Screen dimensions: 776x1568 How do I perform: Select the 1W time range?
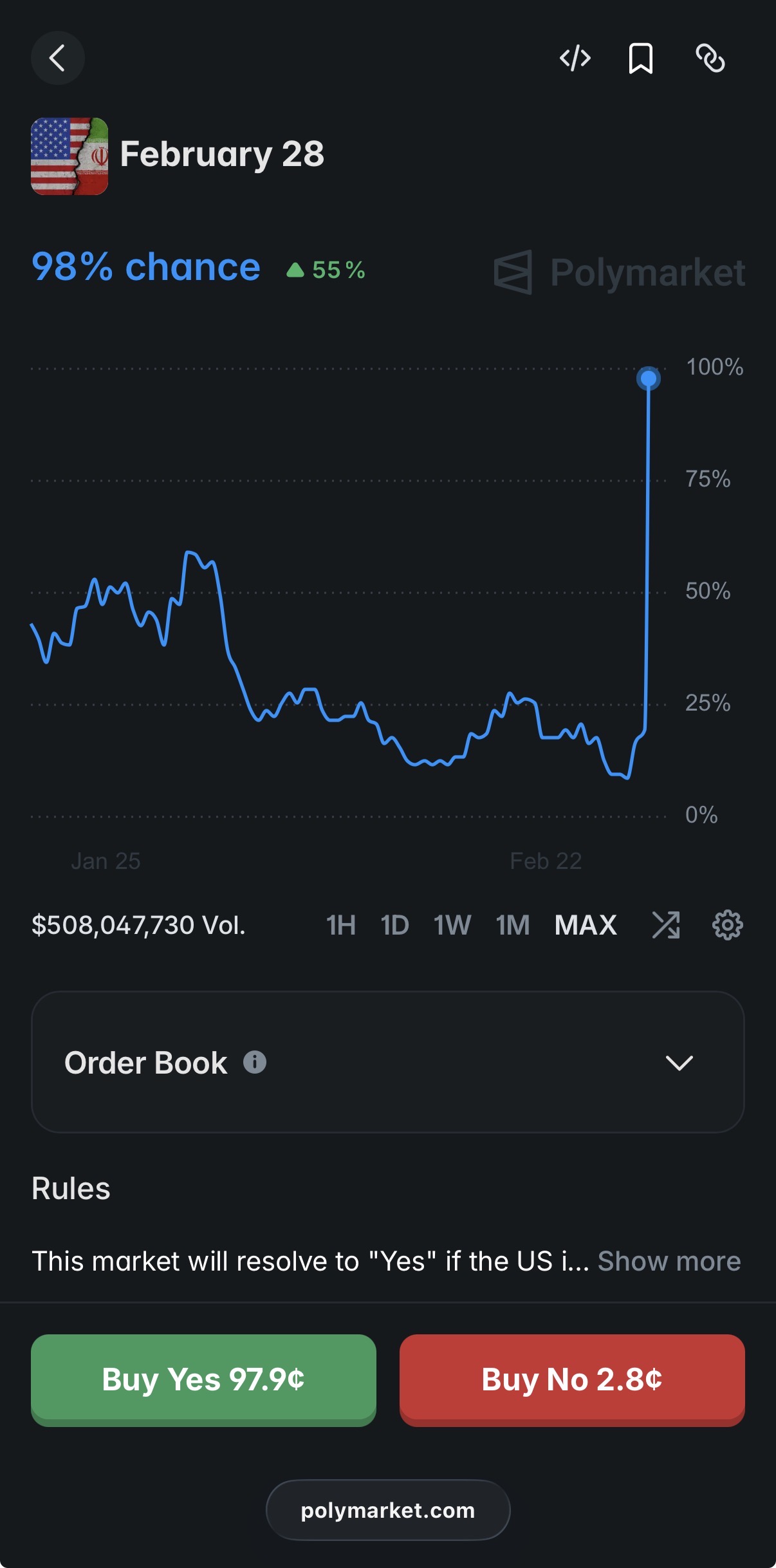tap(452, 925)
